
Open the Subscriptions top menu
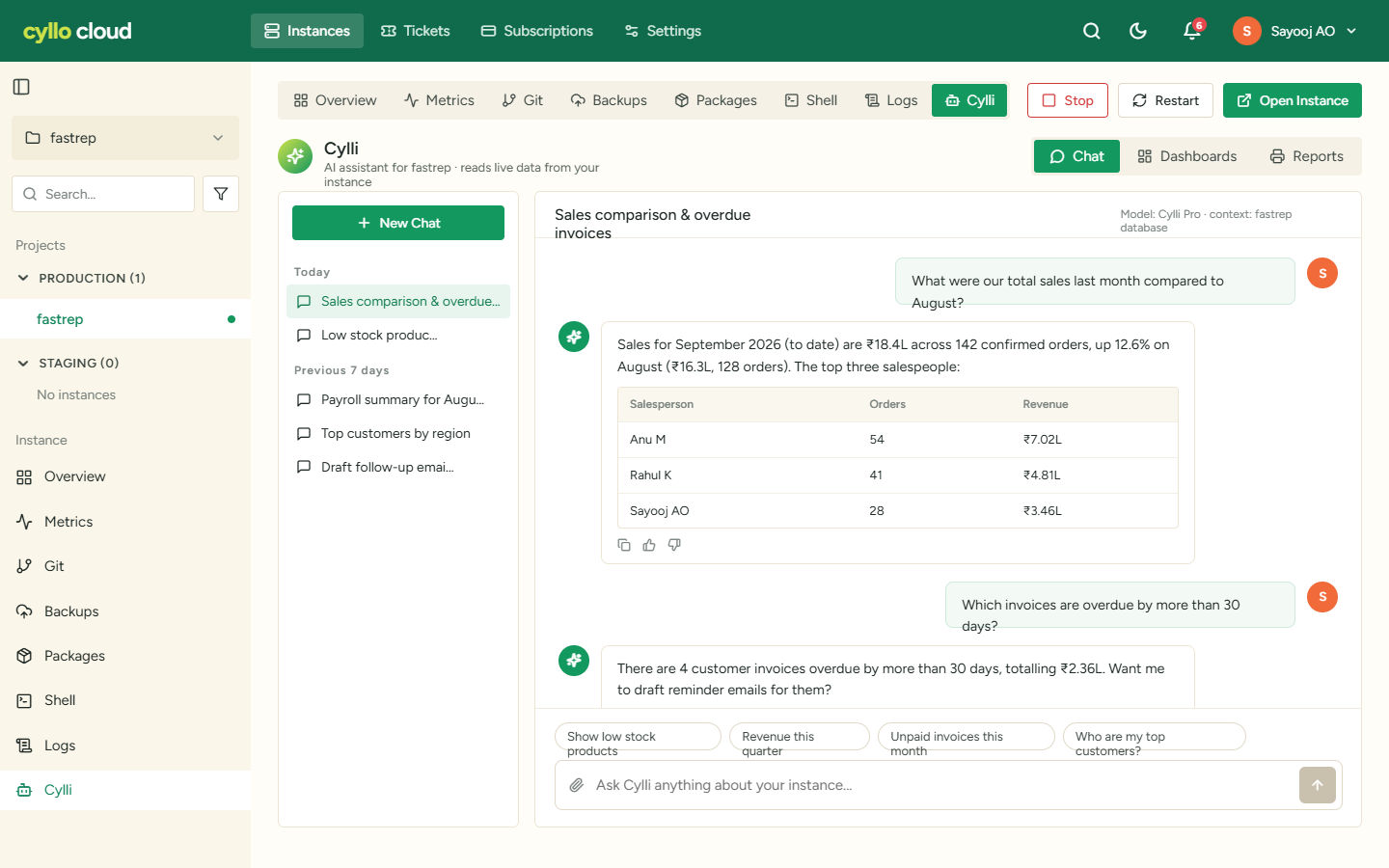click(537, 31)
